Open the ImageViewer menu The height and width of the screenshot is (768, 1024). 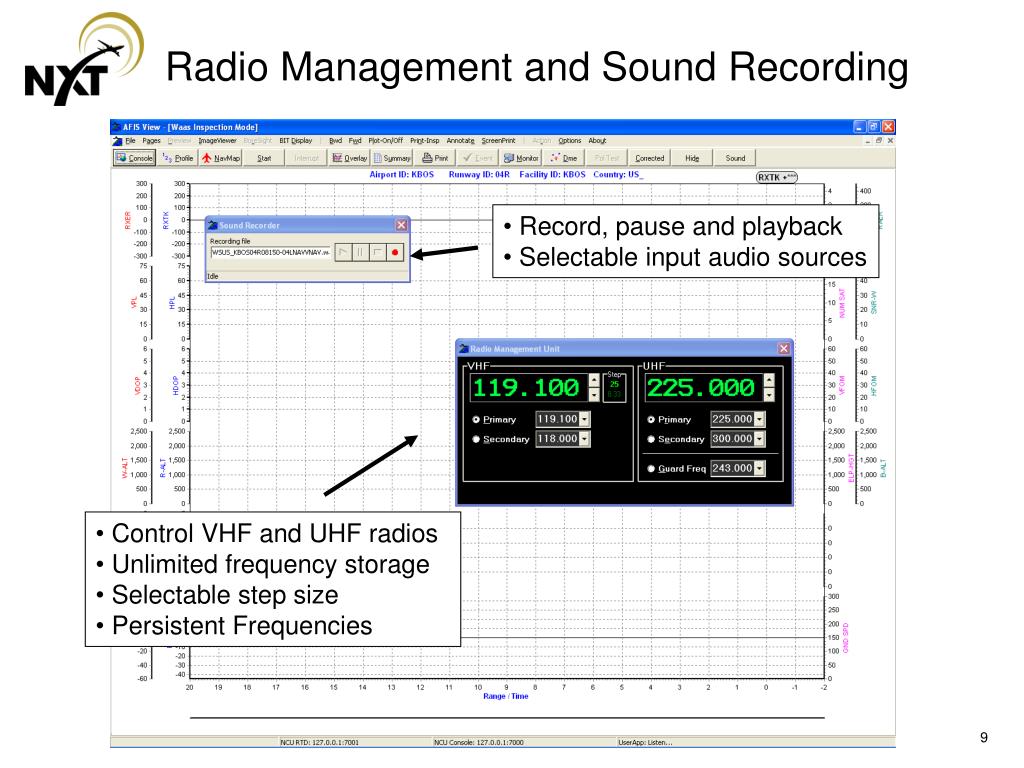tap(217, 140)
